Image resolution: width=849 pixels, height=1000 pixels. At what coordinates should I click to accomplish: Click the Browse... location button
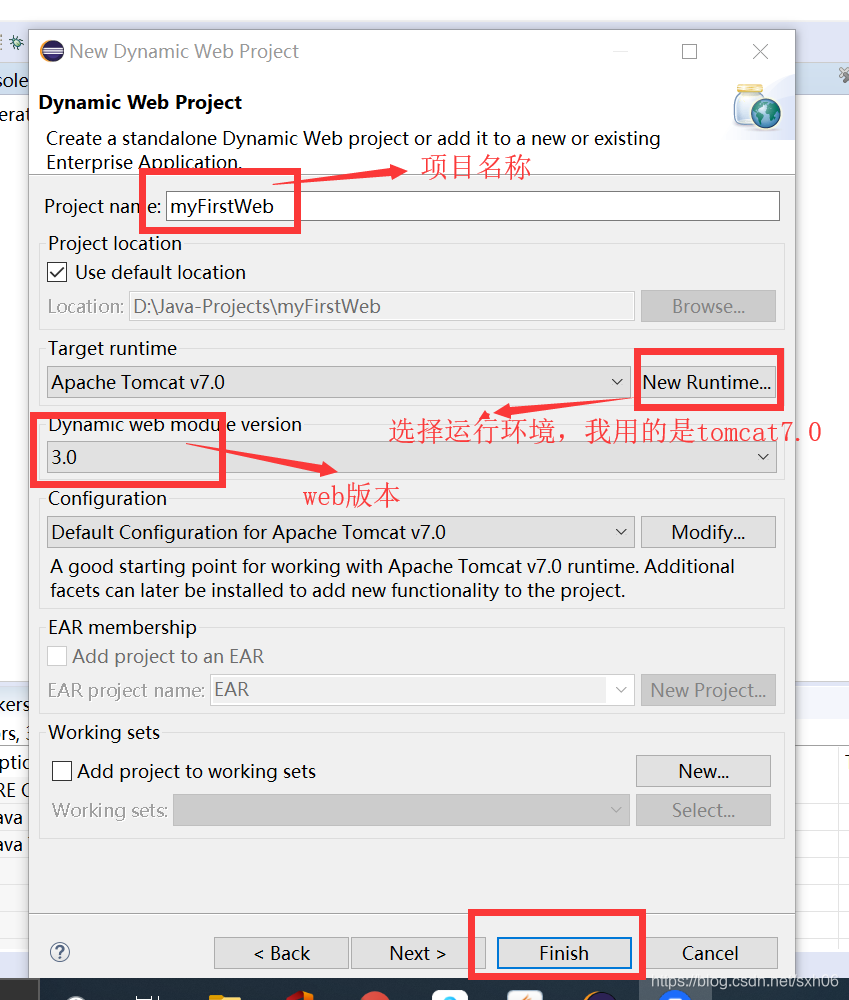pos(708,306)
